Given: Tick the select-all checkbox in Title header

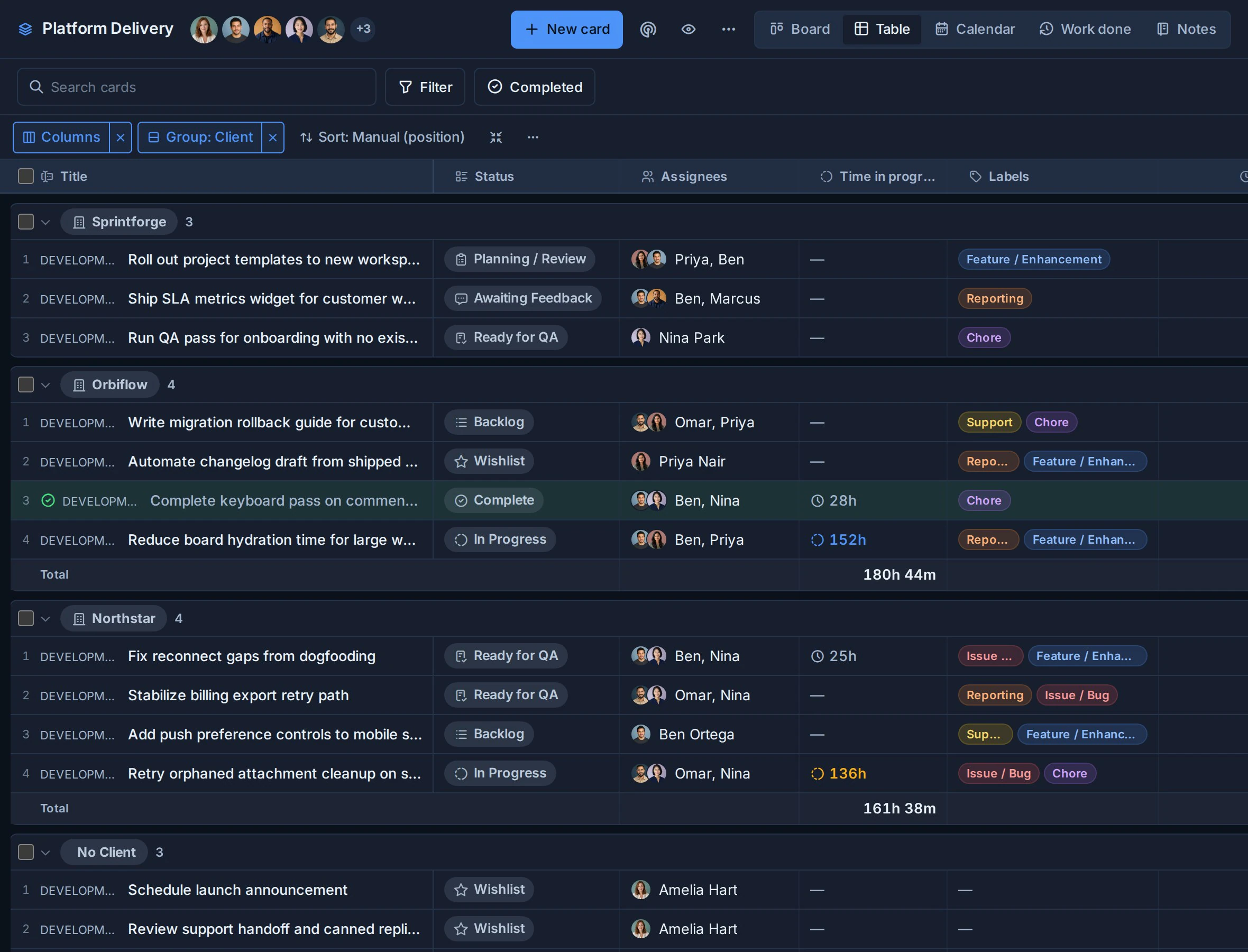Looking at the screenshot, I should click(25, 176).
